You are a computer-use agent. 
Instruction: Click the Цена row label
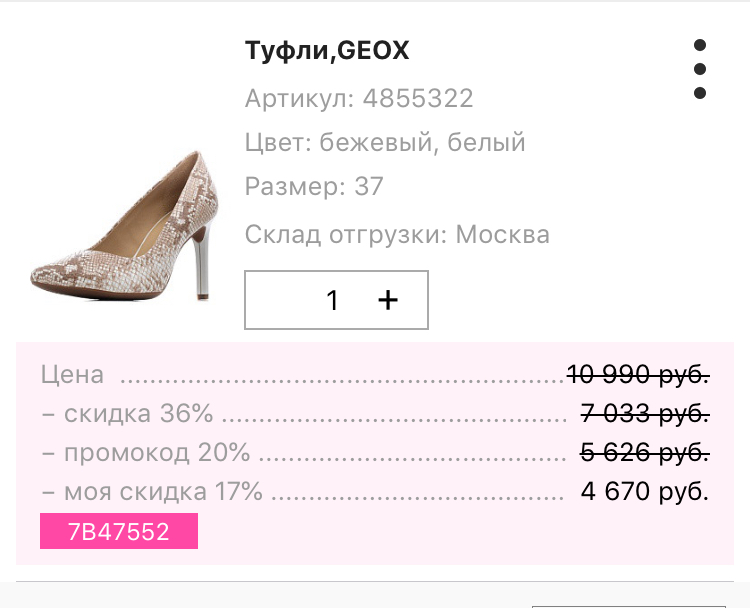72,375
